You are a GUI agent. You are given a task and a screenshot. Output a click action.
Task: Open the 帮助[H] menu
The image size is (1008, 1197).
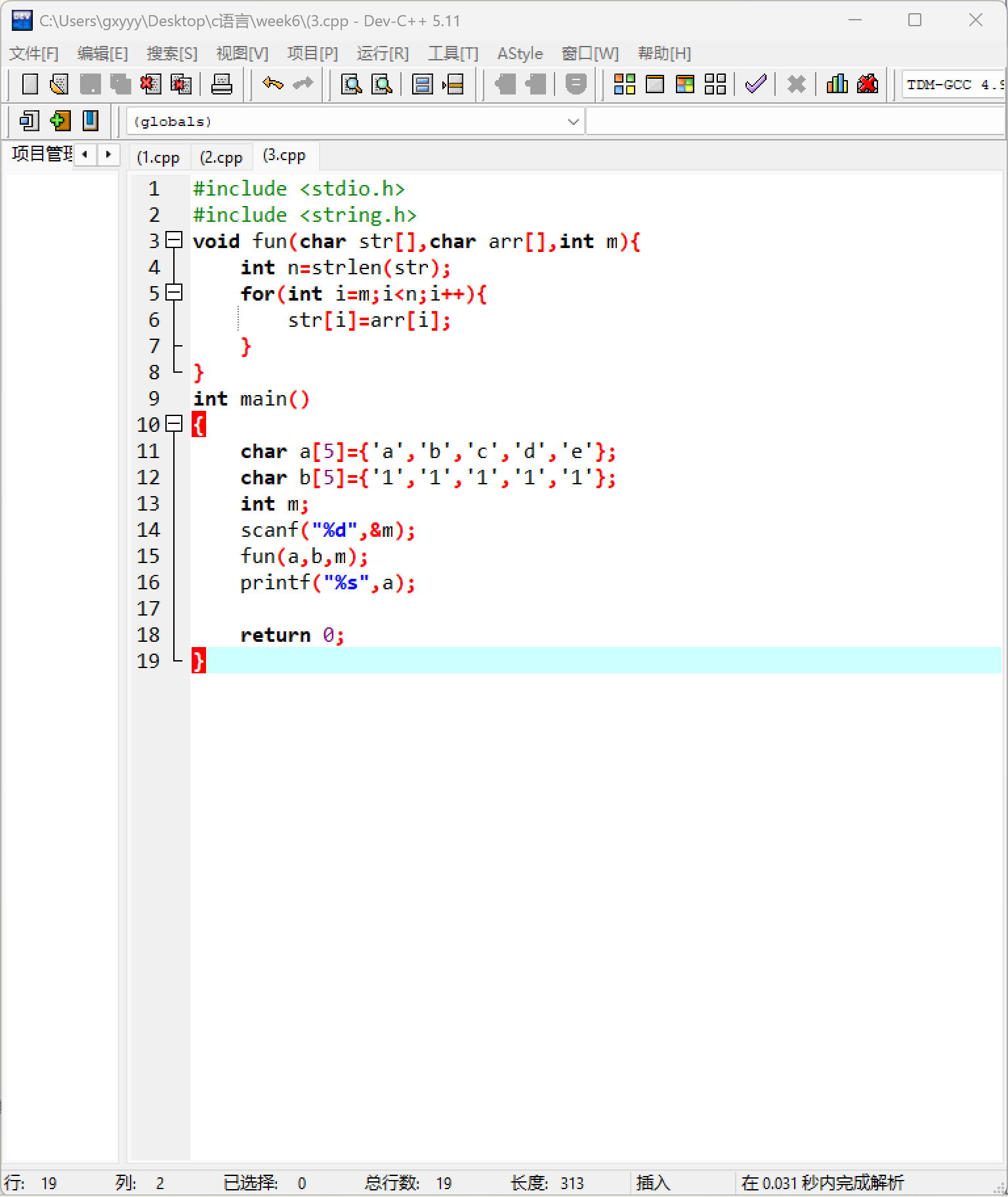pos(664,53)
